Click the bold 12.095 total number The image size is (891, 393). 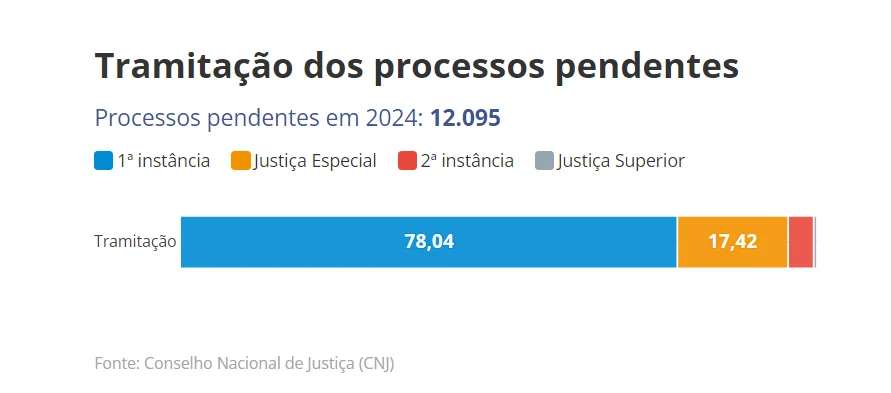pos(465,118)
